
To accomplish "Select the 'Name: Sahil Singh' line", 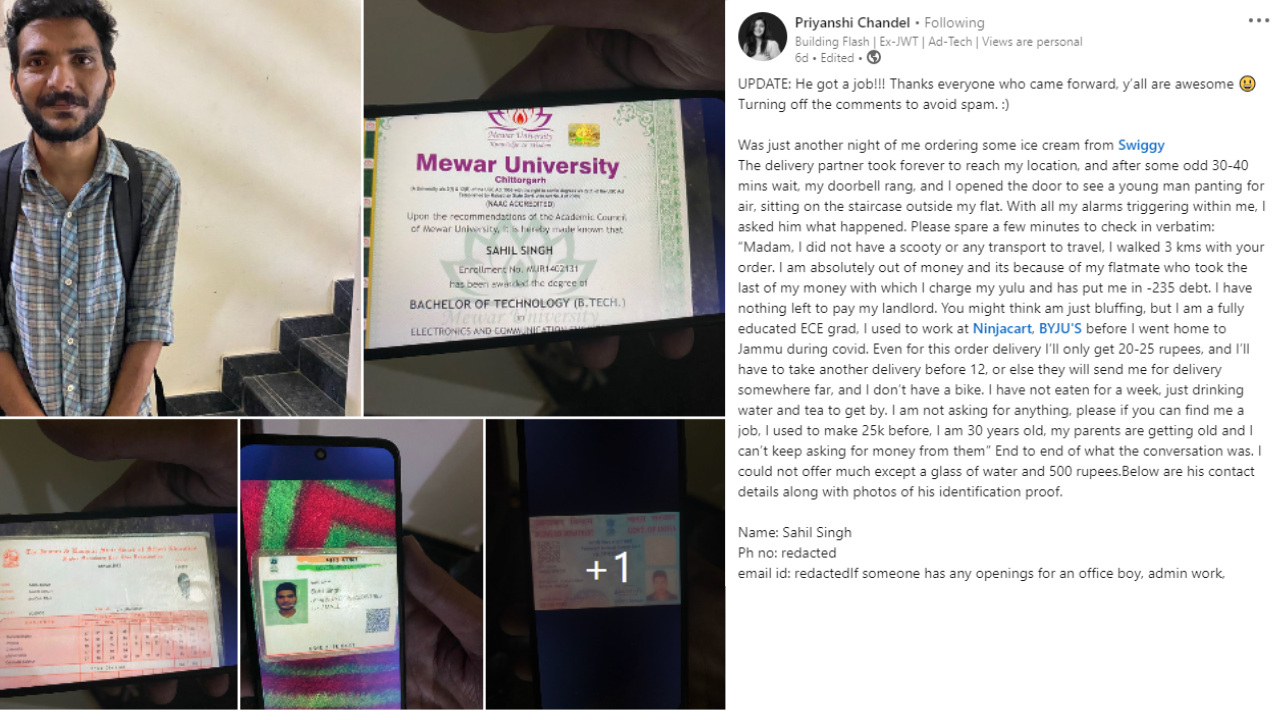I will tap(795, 532).
